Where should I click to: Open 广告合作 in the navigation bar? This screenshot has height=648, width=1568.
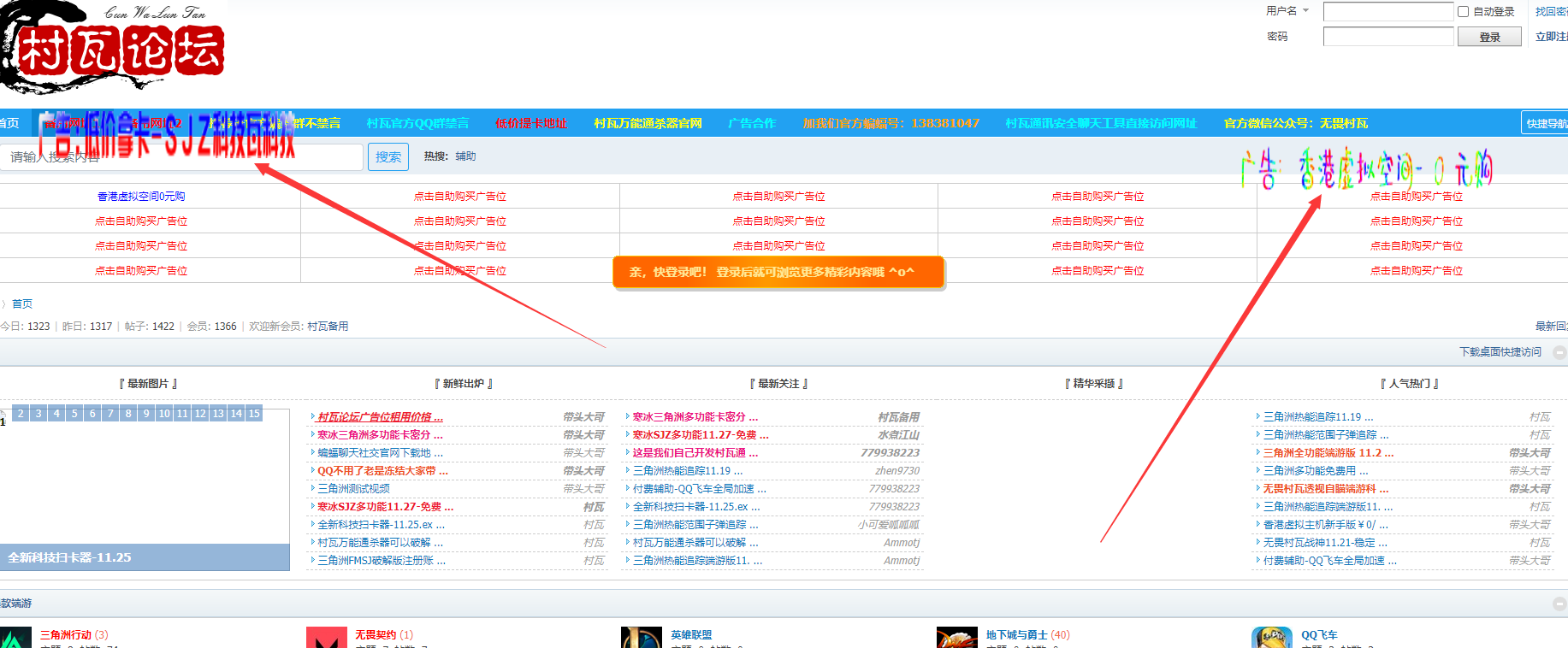(752, 123)
